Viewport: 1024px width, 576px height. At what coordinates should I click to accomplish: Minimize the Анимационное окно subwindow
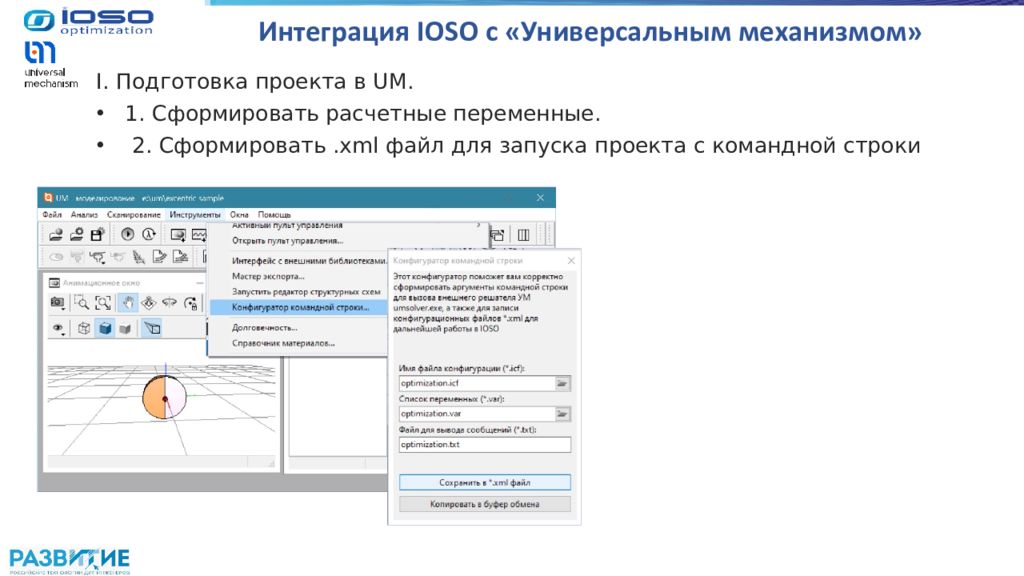point(199,283)
